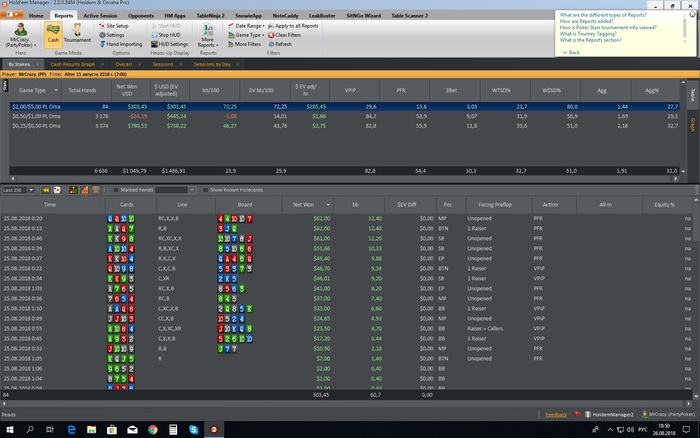
Task: Open Game Type filter dropdown
Action: coord(246,35)
